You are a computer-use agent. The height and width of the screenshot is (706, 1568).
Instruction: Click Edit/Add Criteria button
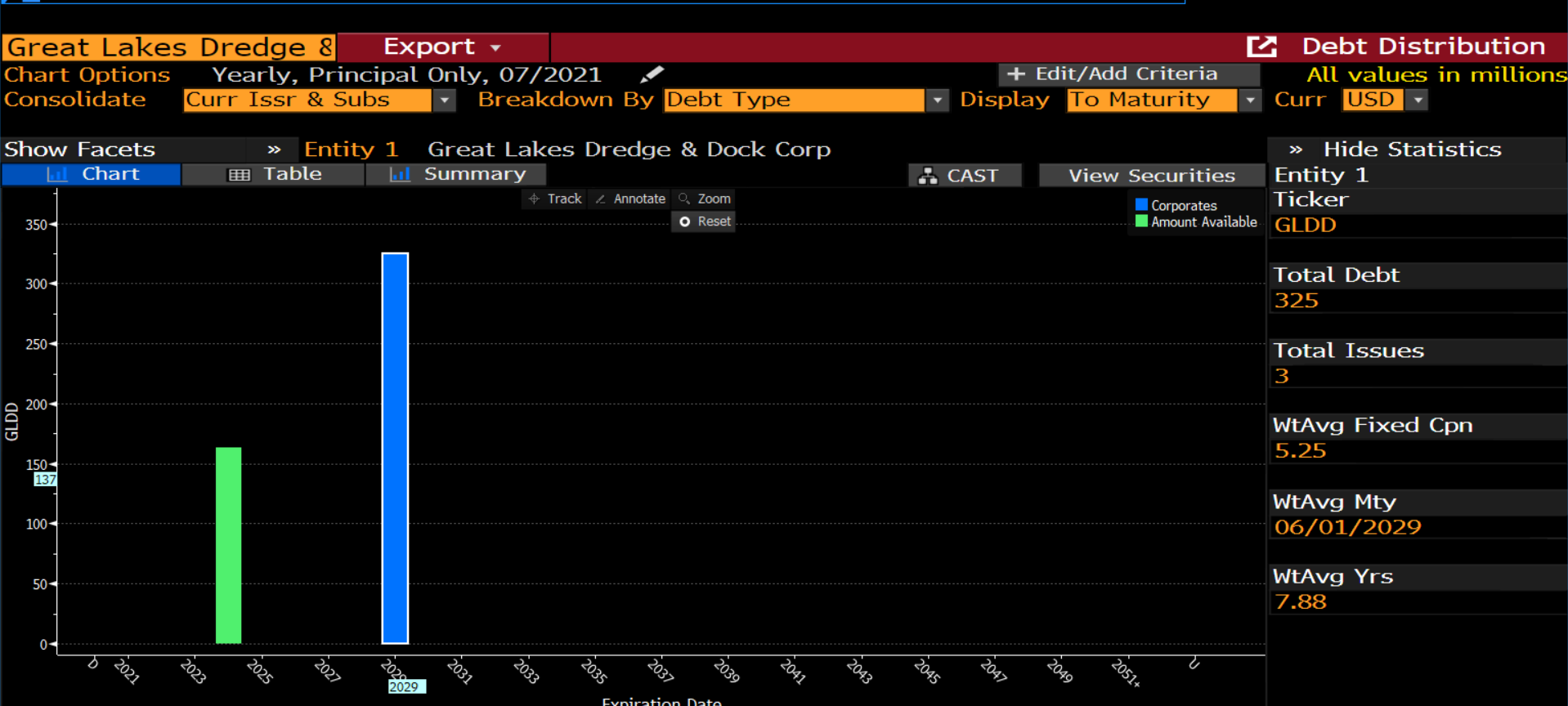coord(1128,74)
